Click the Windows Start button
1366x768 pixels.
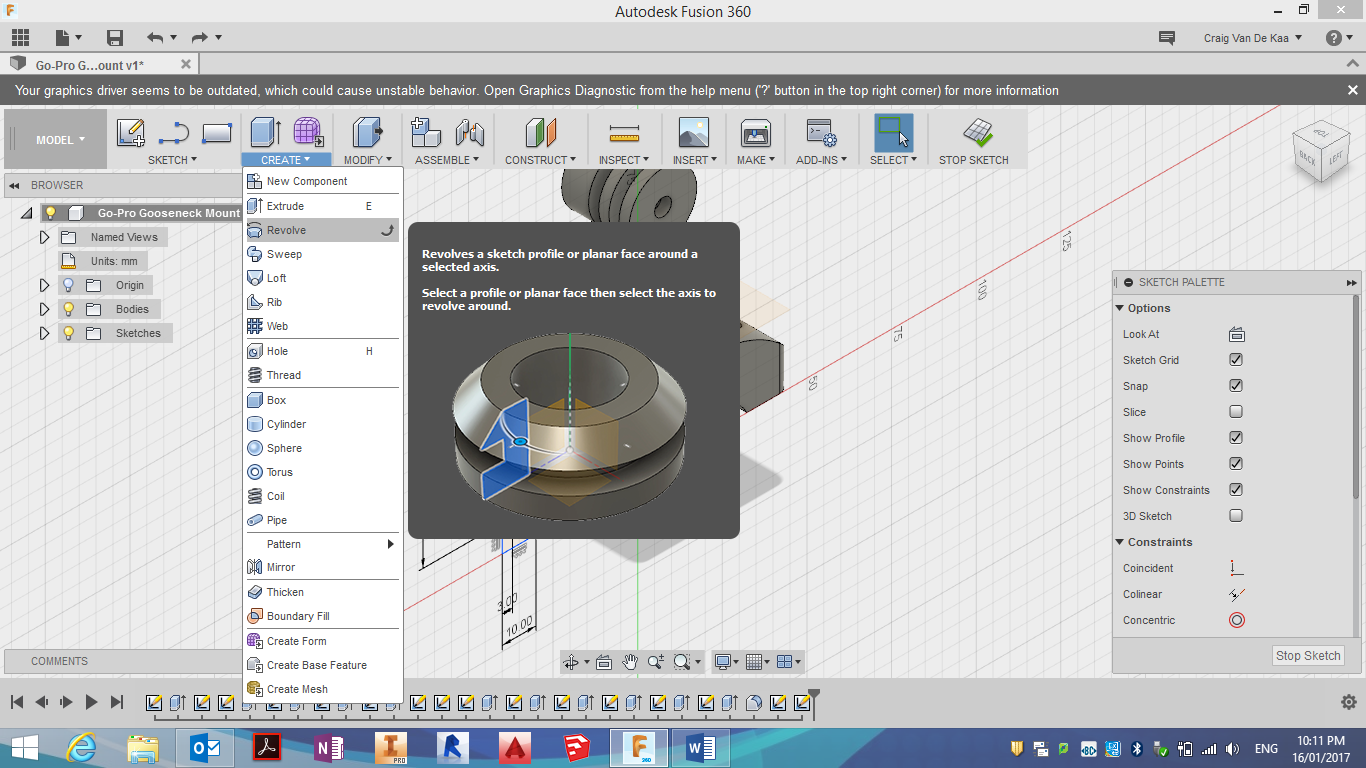(24, 748)
